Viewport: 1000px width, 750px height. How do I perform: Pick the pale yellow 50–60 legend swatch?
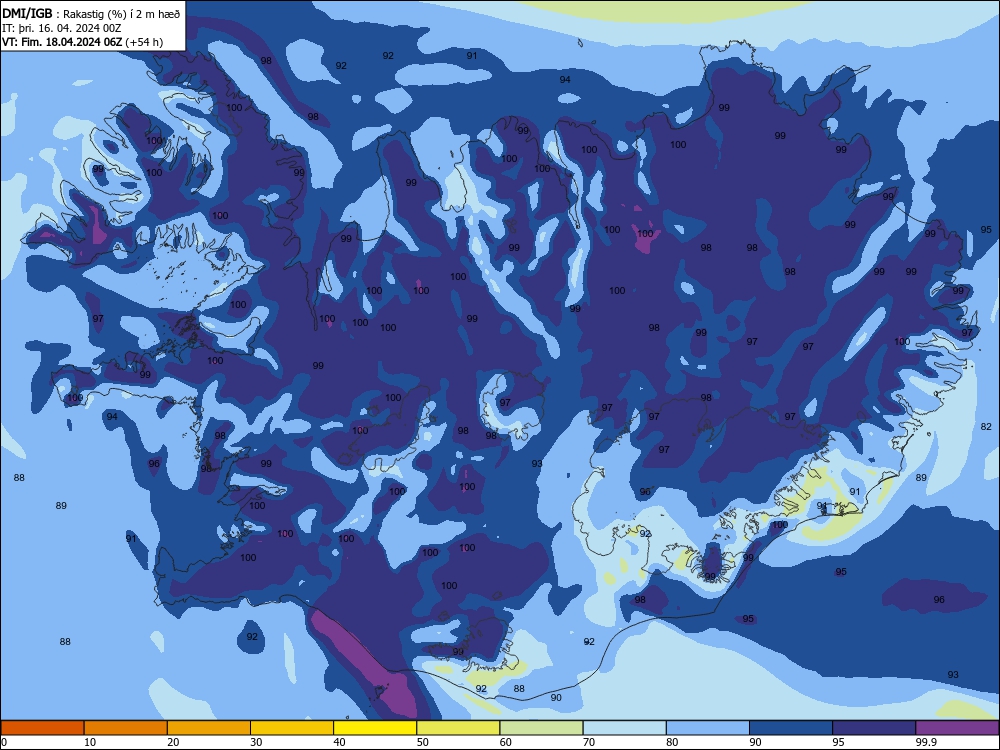pyautogui.click(x=458, y=728)
